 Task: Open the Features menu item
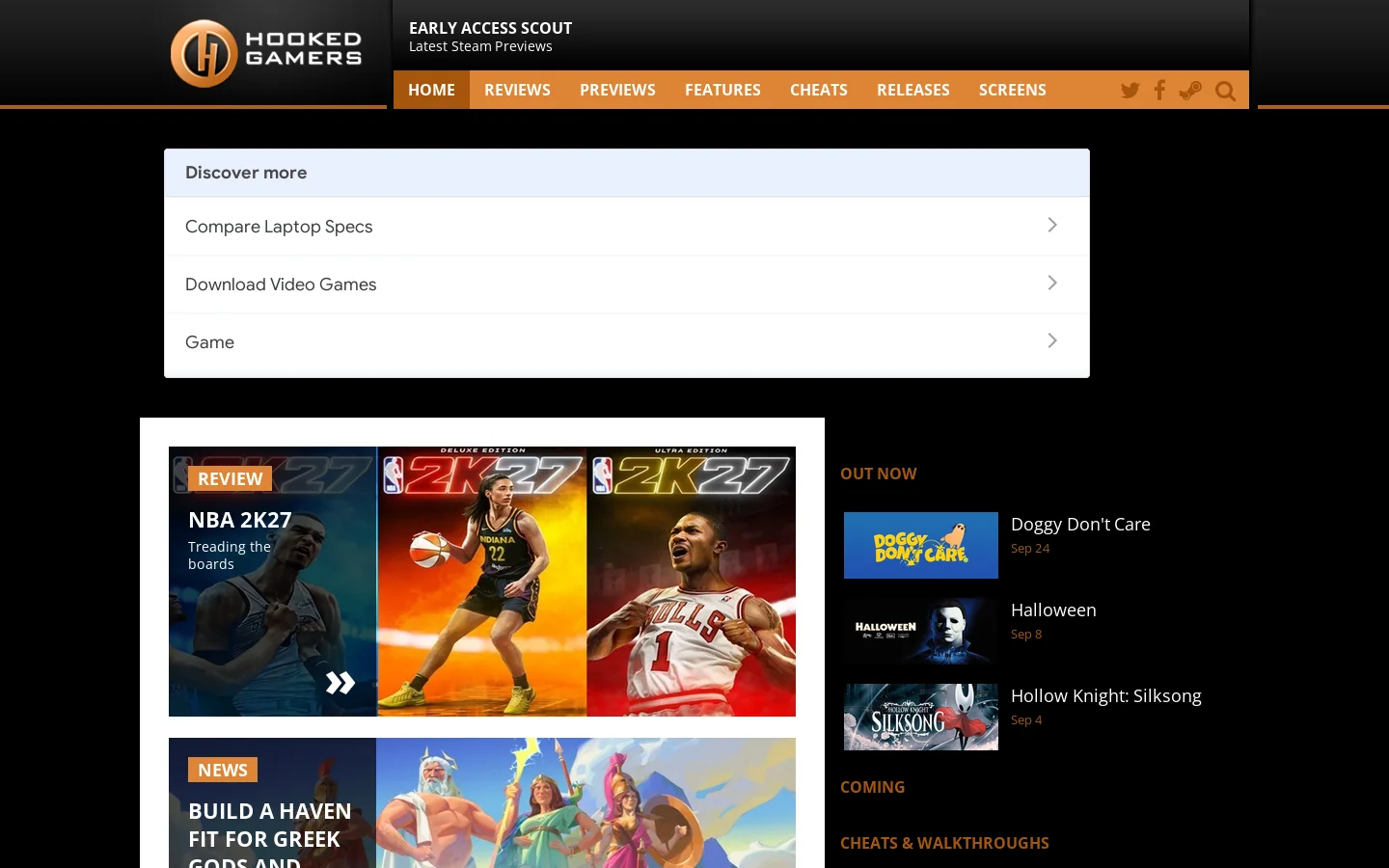tap(722, 90)
